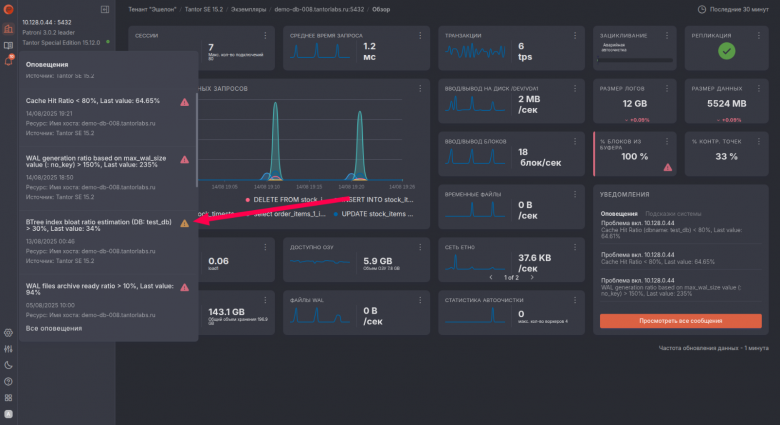780x425 pixels.
Task: Click the settings gear icon in sidebar
Action: click(x=8, y=333)
